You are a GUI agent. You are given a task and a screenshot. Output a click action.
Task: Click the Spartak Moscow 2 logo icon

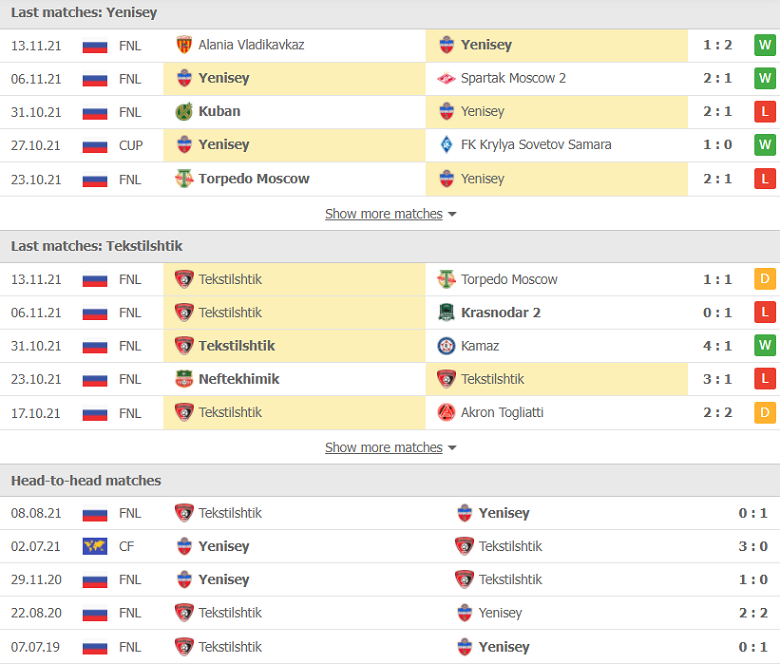(x=446, y=78)
